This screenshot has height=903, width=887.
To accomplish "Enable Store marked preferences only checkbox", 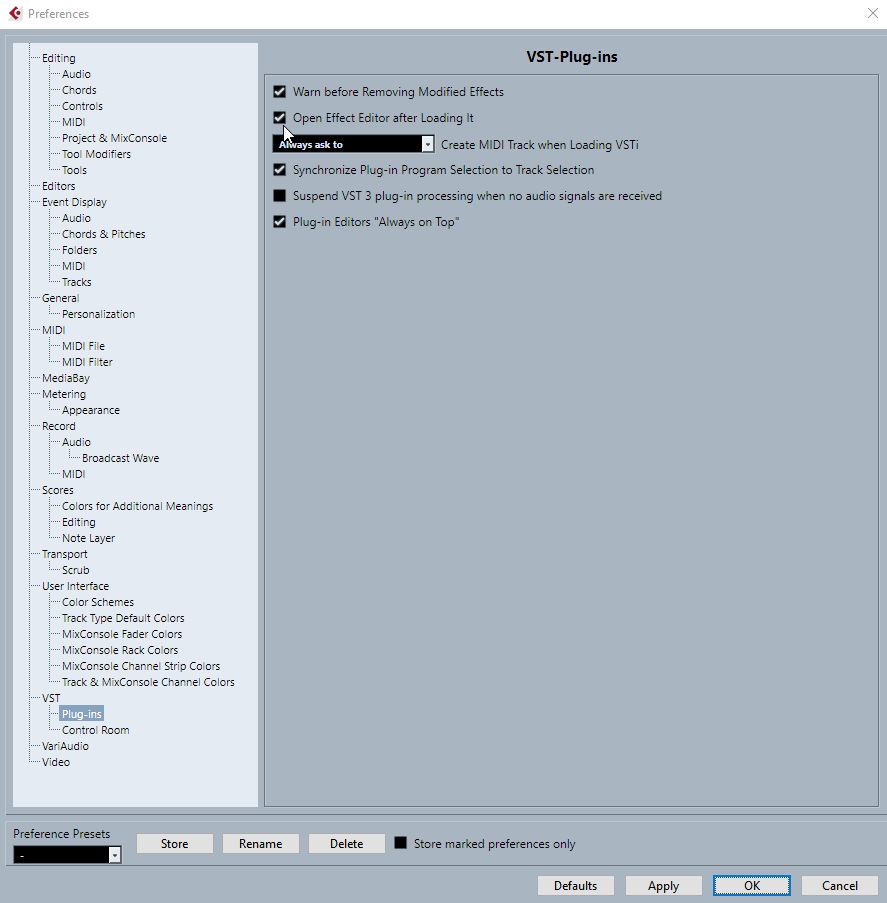I will click(400, 843).
